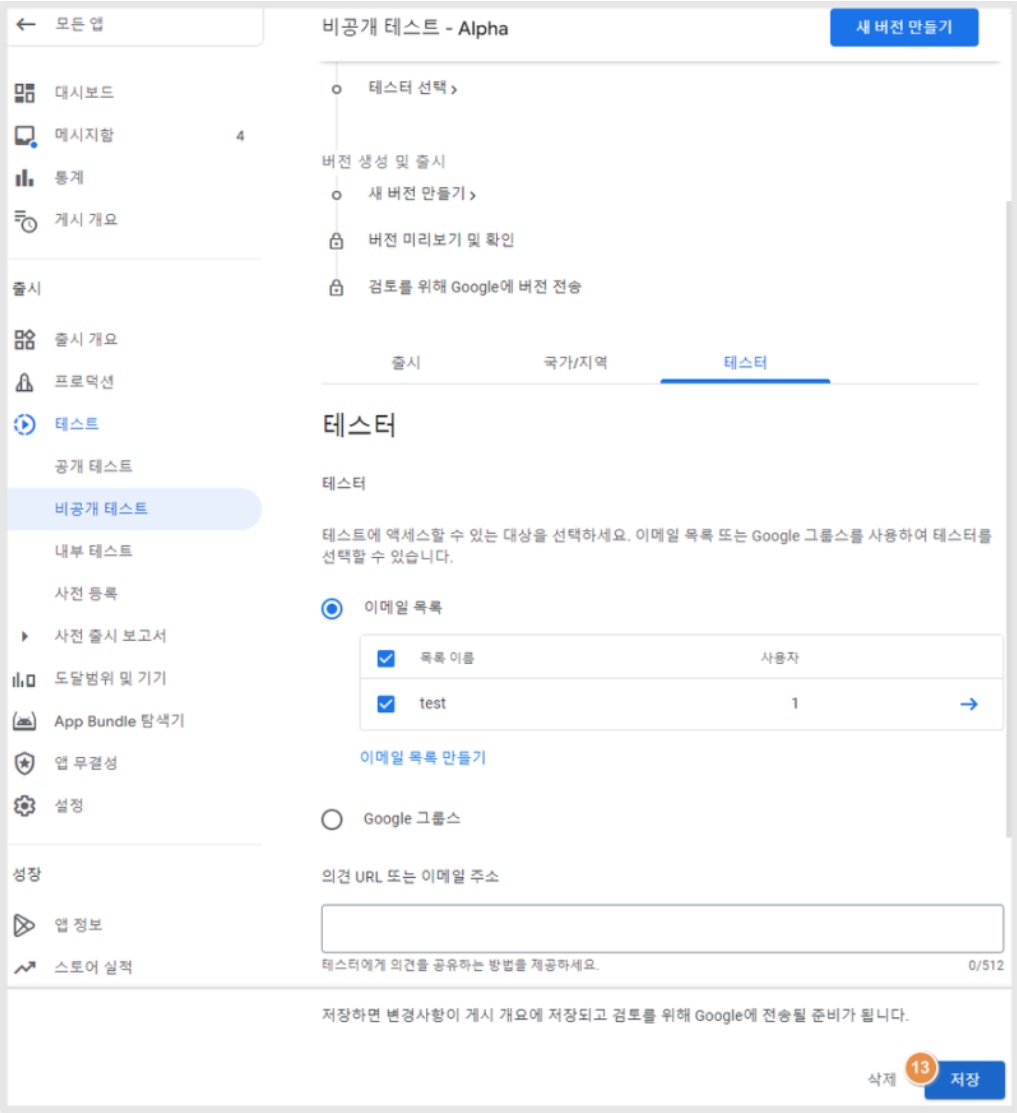Switch to the 국가/지역 tab
Screen dimensions: 1017x1113
[576, 363]
